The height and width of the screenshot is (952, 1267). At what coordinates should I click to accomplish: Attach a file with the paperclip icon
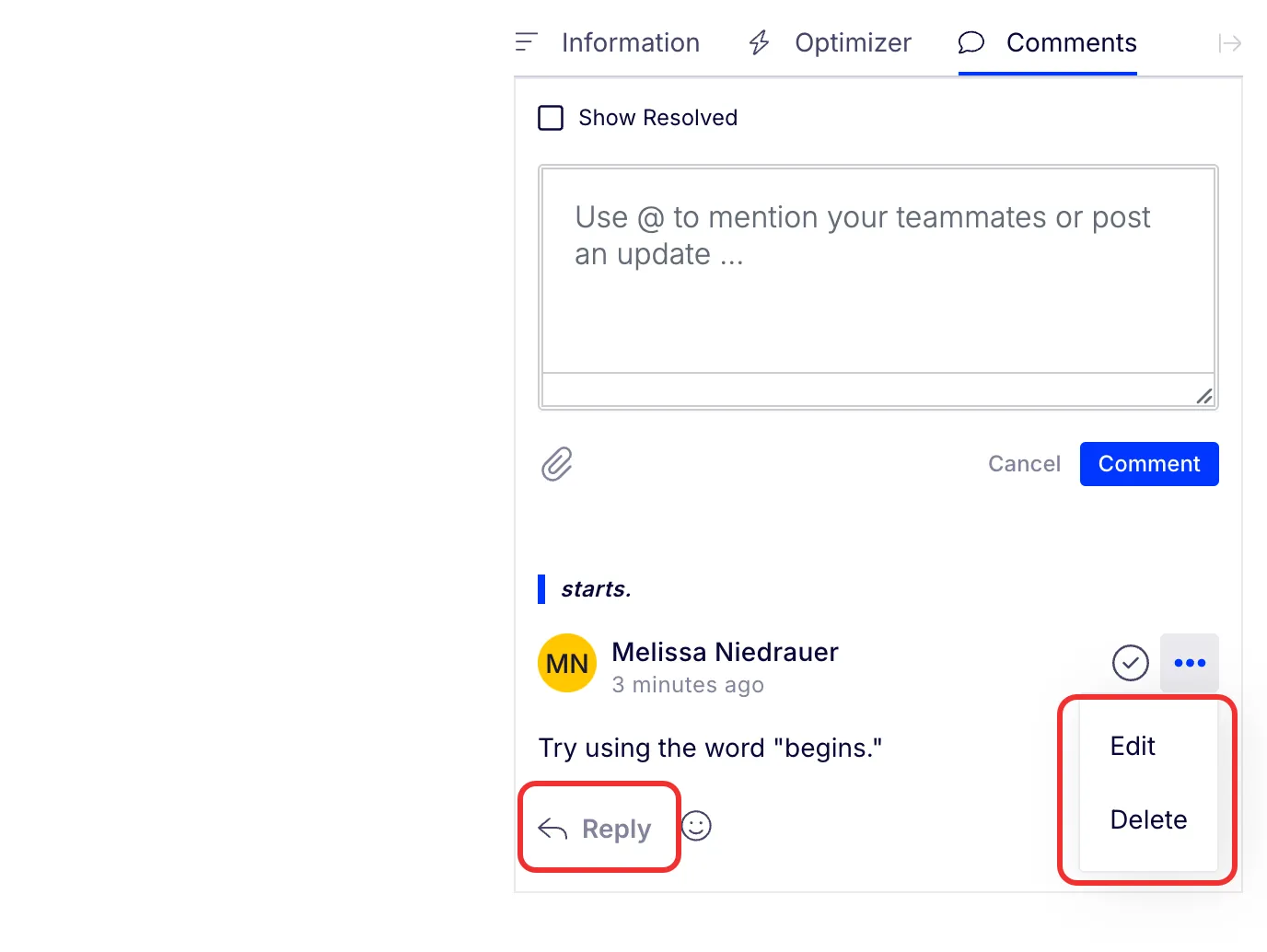(557, 464)
